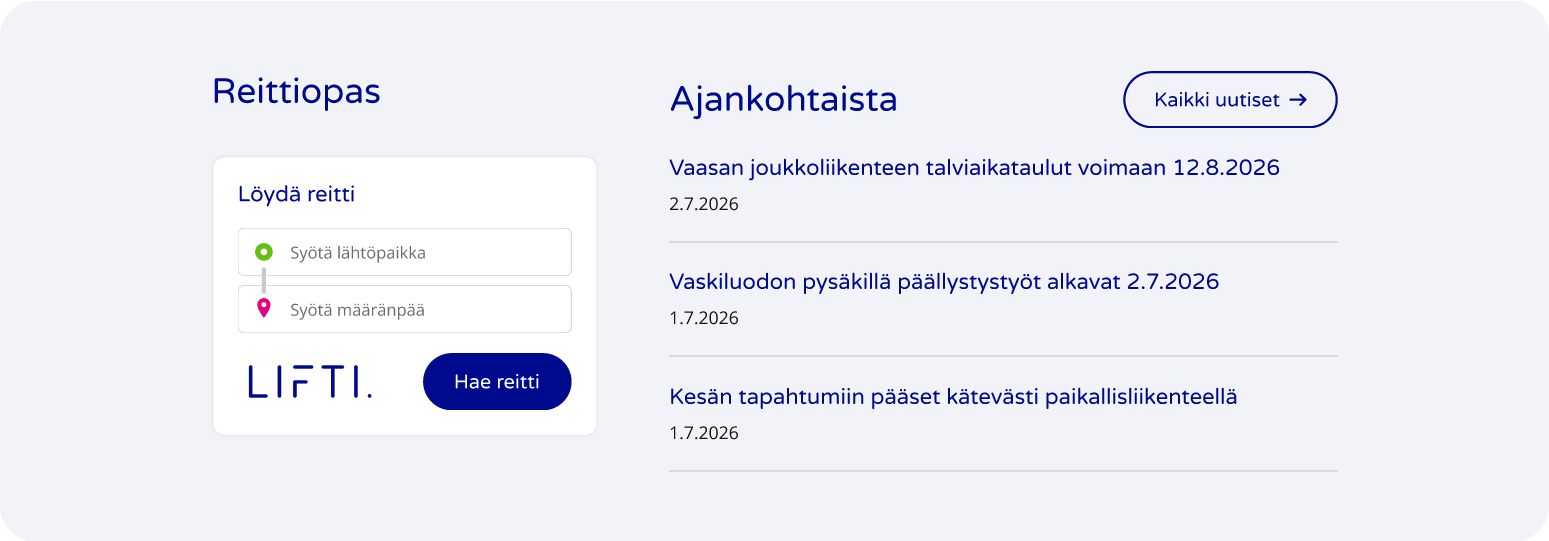Focus the Syötä lähtöpaikka field
The width and height of the screenshot is (1549, 541).
click(405, 252)
